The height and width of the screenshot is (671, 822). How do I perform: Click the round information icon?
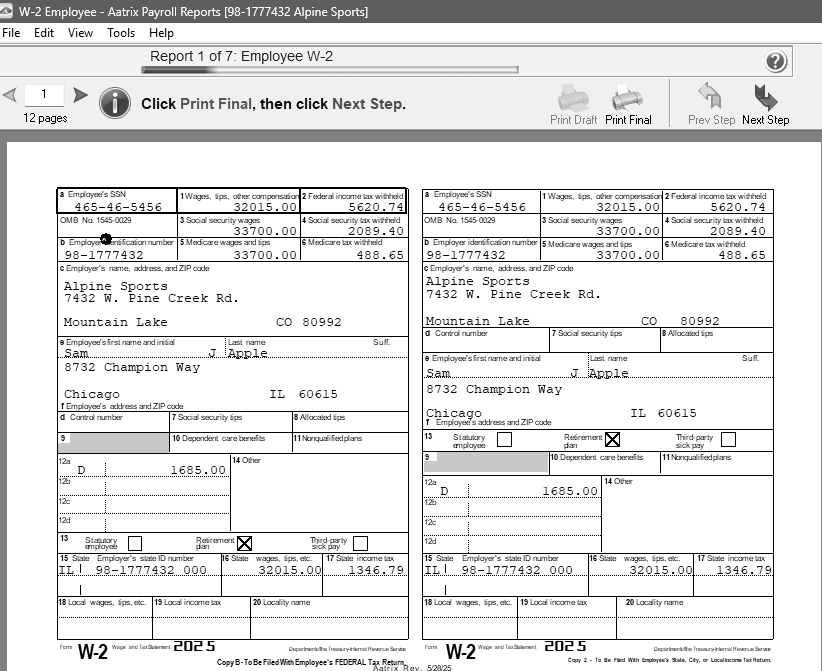pos(115,102)
